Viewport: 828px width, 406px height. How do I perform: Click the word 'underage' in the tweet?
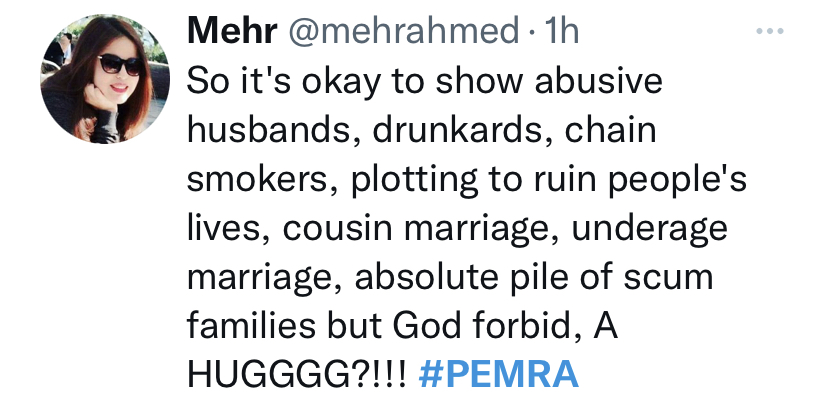pos(650,229)
